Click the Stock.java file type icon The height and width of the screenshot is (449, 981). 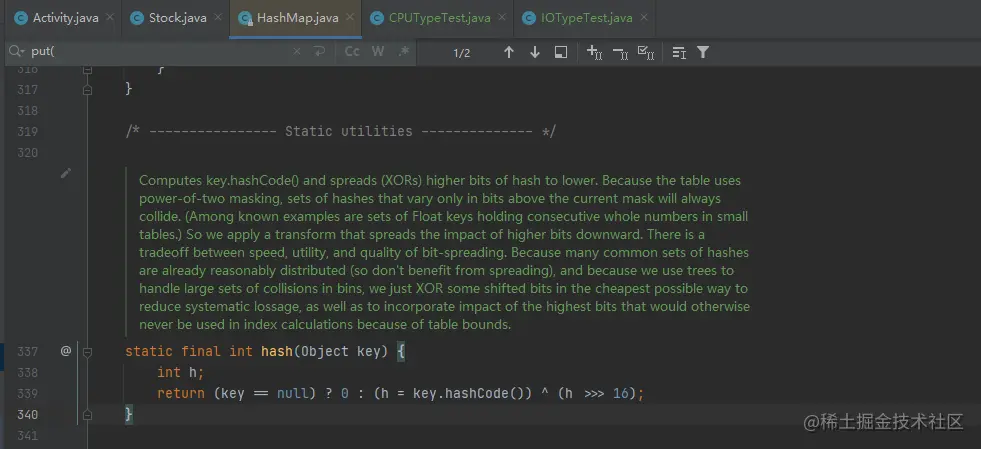137,18
